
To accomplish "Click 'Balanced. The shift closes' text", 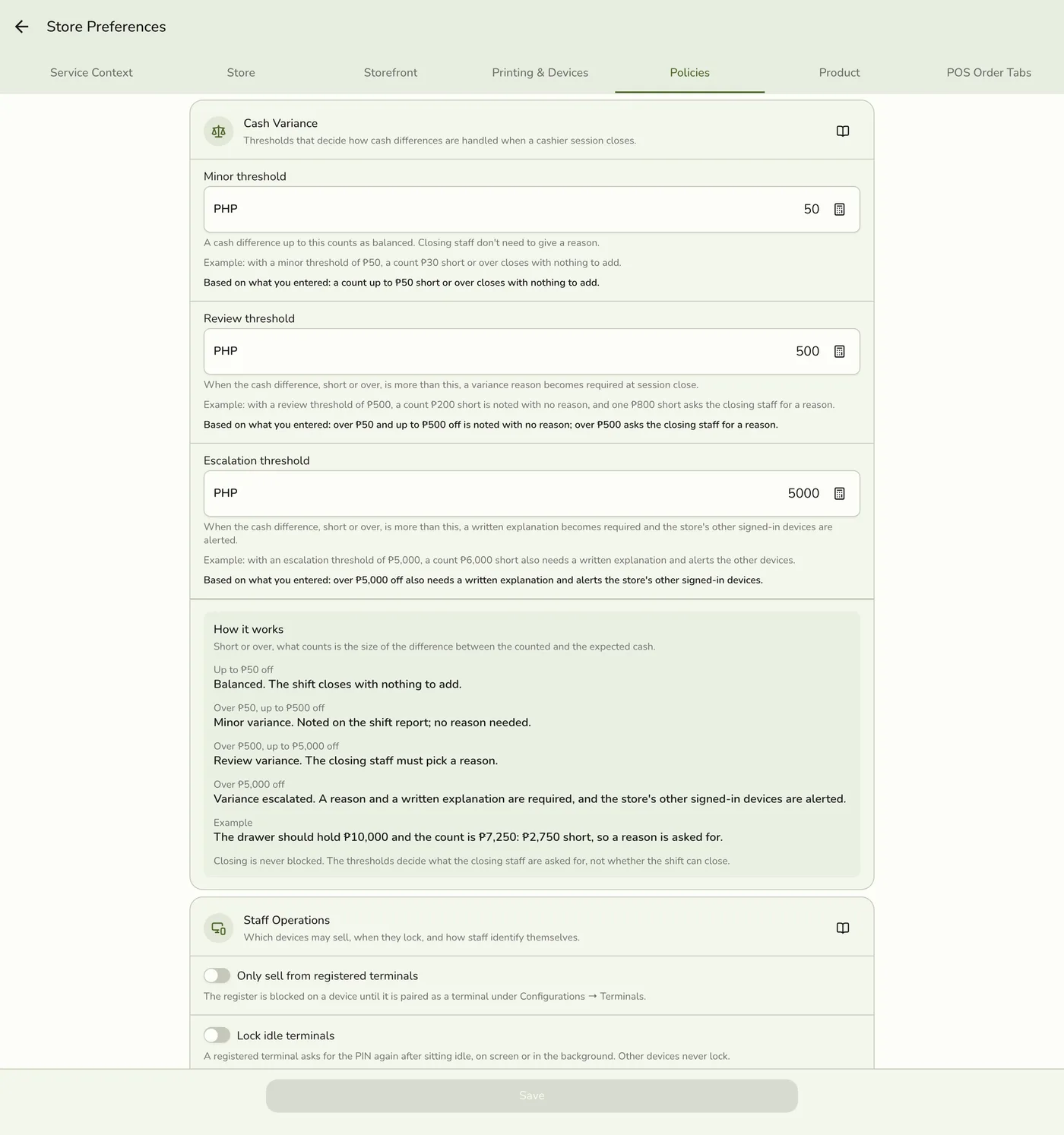I will point(337,684).
